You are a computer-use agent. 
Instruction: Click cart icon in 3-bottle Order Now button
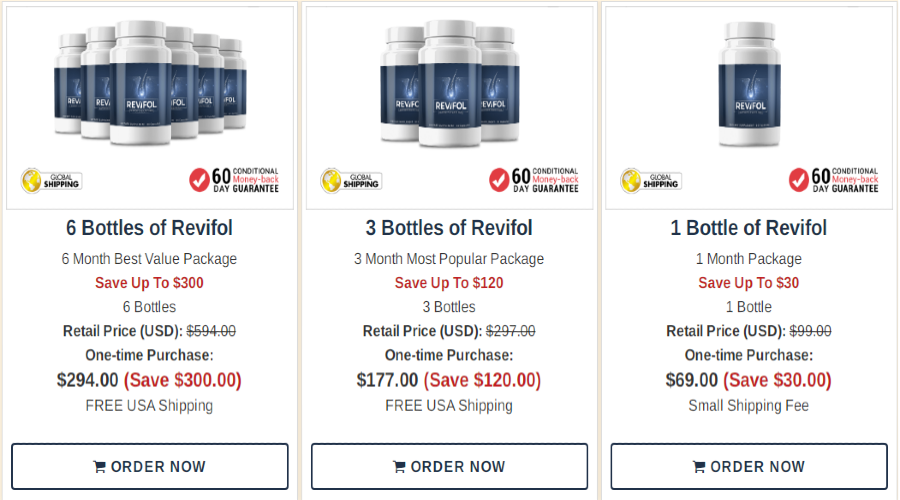pyautogui.click(x=399, y=467)
